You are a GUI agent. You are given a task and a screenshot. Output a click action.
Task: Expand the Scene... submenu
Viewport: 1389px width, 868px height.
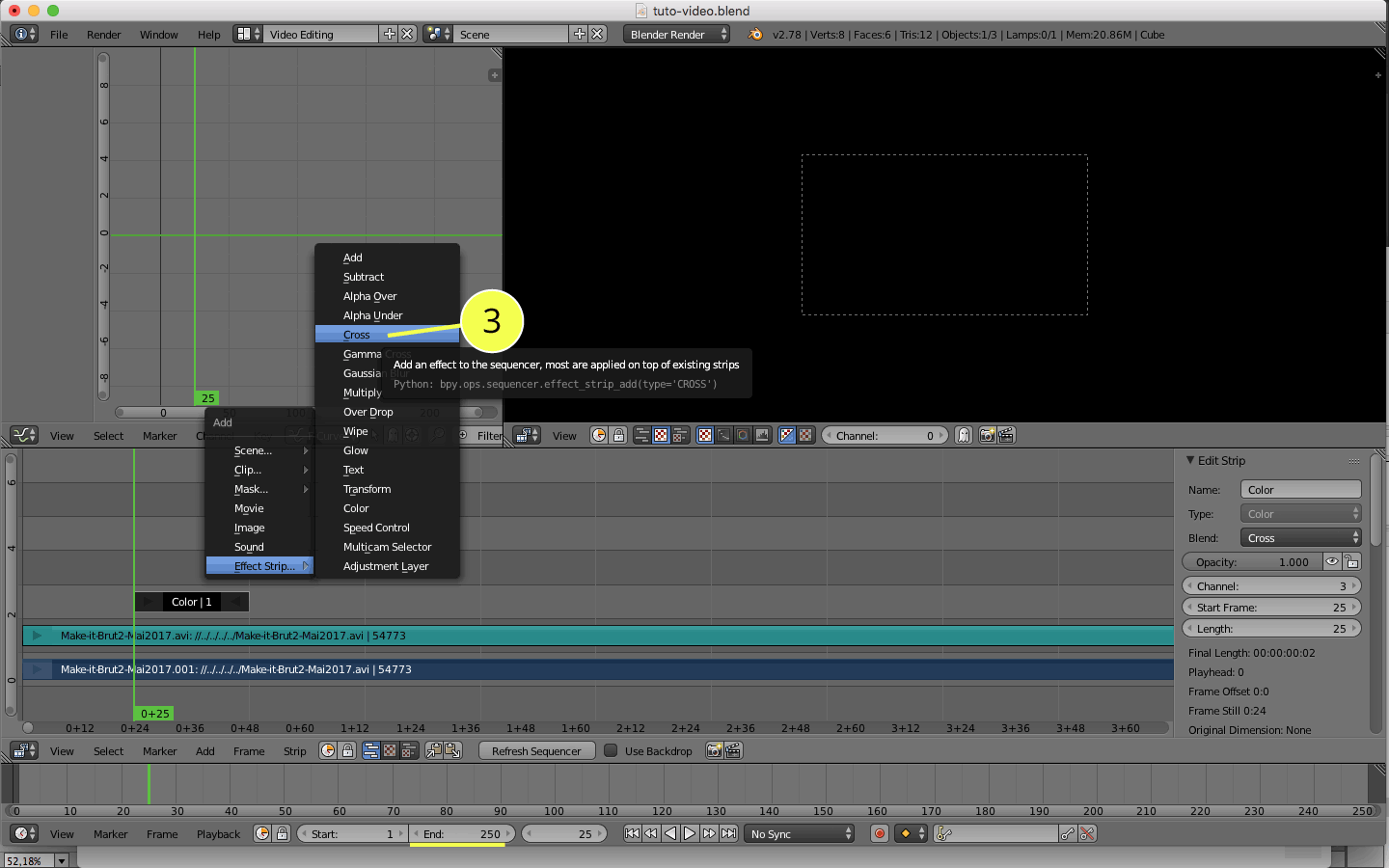pos(259,450)
